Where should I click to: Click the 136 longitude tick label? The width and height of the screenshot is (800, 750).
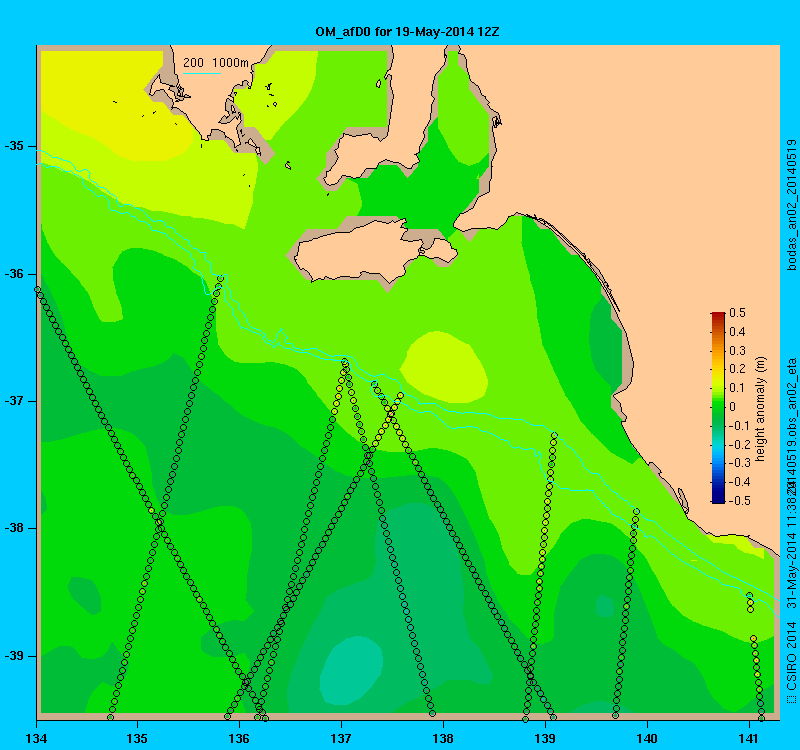[239, 739]
